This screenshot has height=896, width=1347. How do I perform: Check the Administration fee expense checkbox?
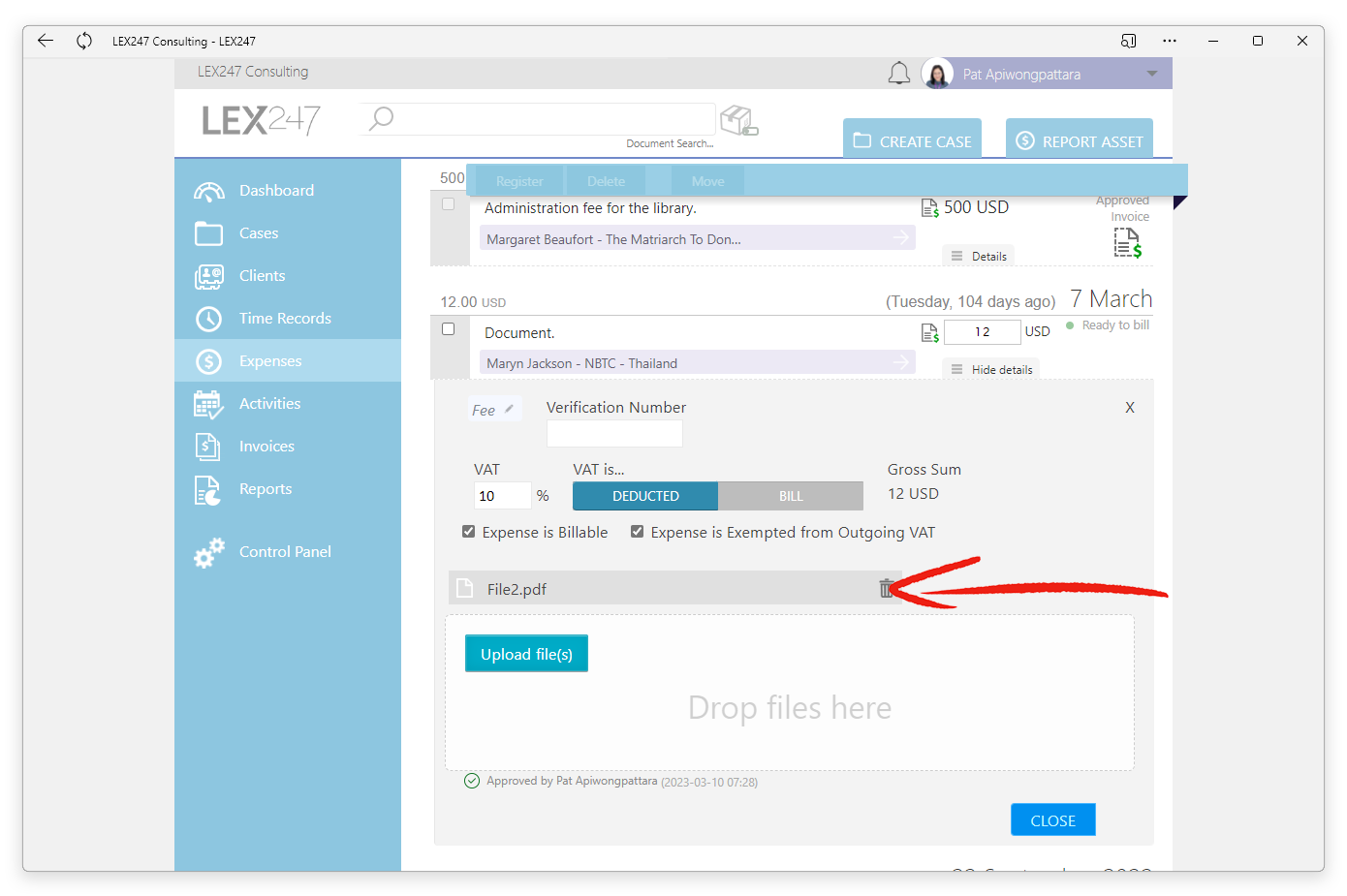point(448,204)
